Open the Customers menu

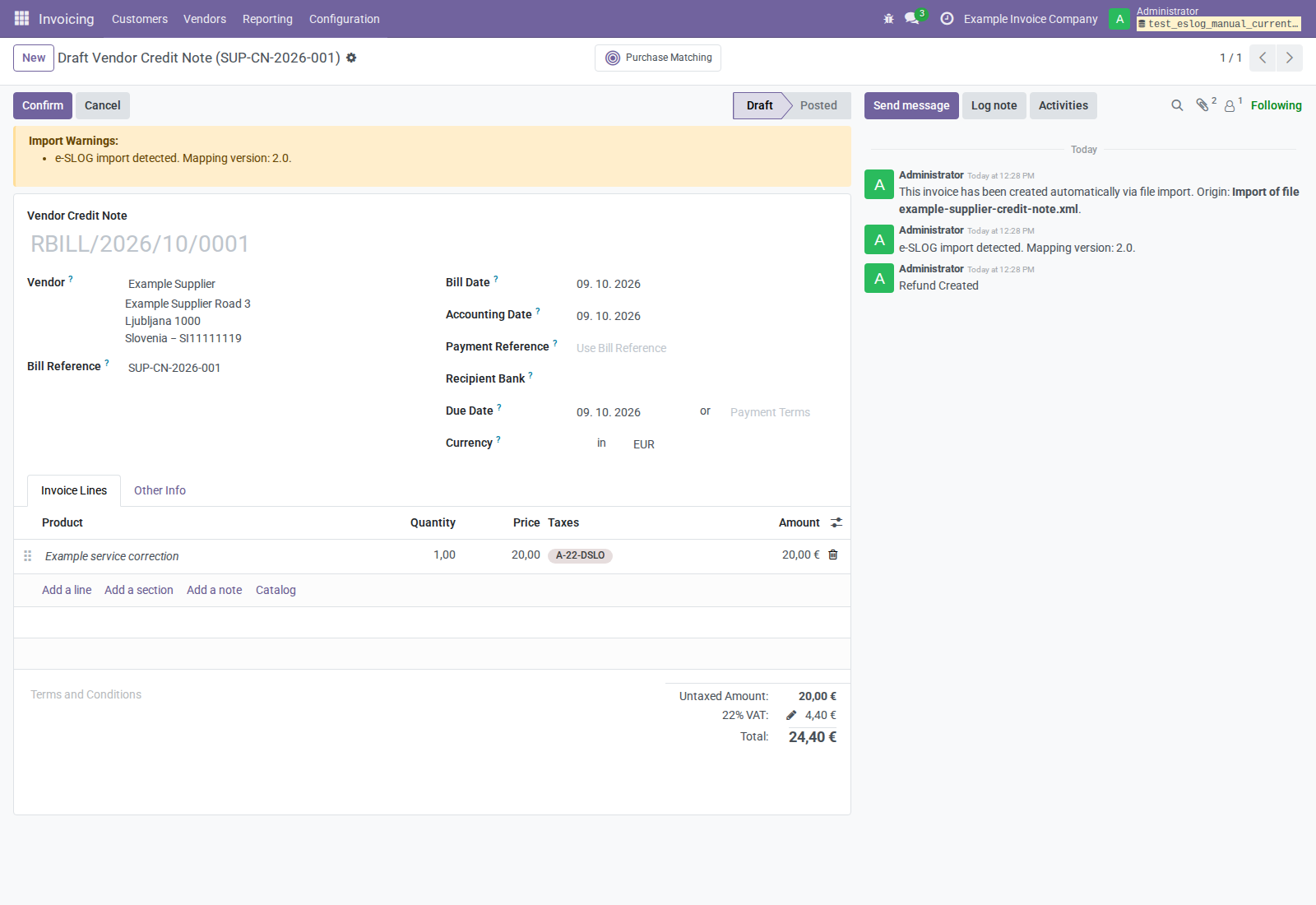tap(140, 18)
